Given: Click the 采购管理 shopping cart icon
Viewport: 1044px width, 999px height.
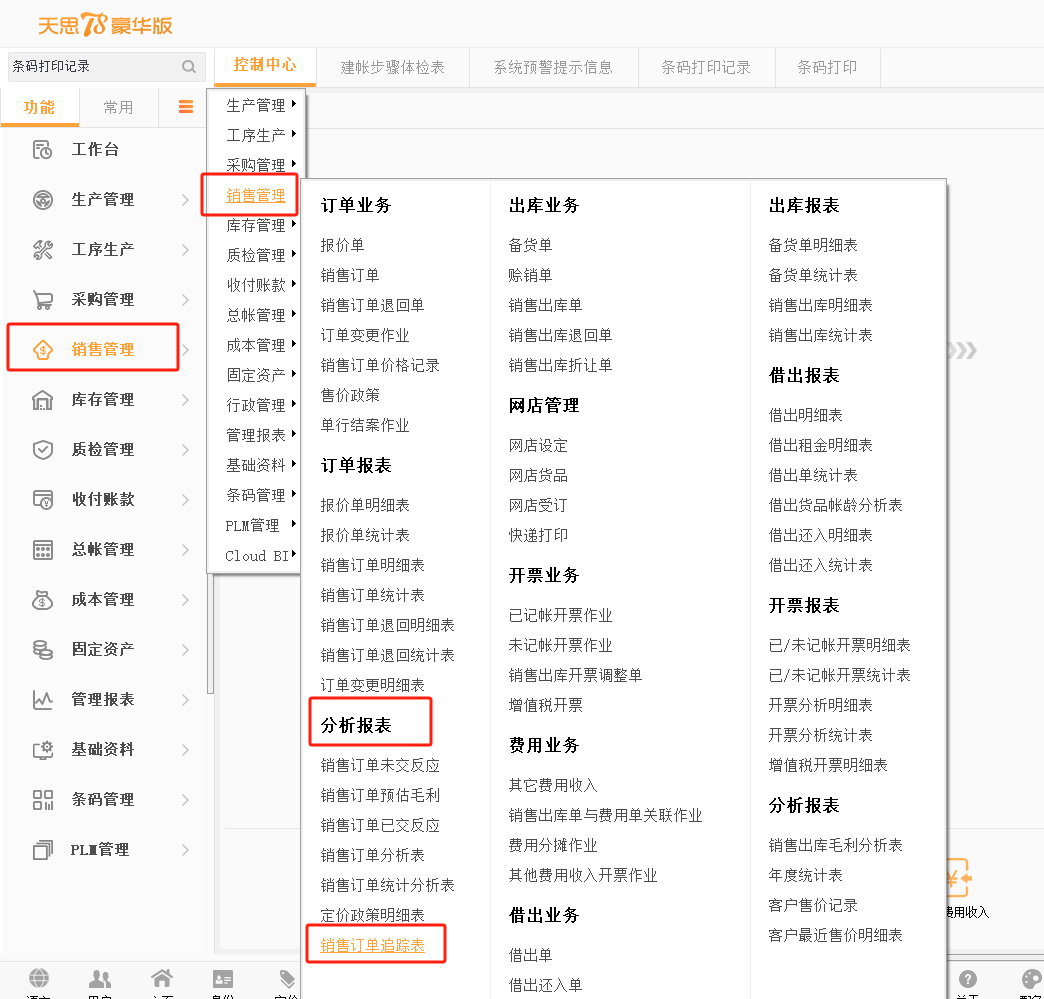Looking at the screenshot, I should coord(42,300).
